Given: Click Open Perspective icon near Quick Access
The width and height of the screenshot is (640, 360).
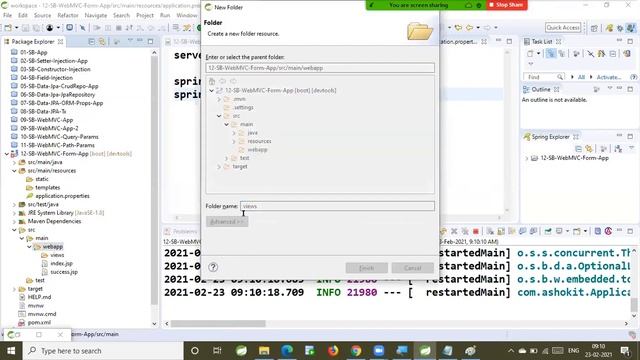Looking at the screenshot, I should pyautogui.click(x=594, y=28).
